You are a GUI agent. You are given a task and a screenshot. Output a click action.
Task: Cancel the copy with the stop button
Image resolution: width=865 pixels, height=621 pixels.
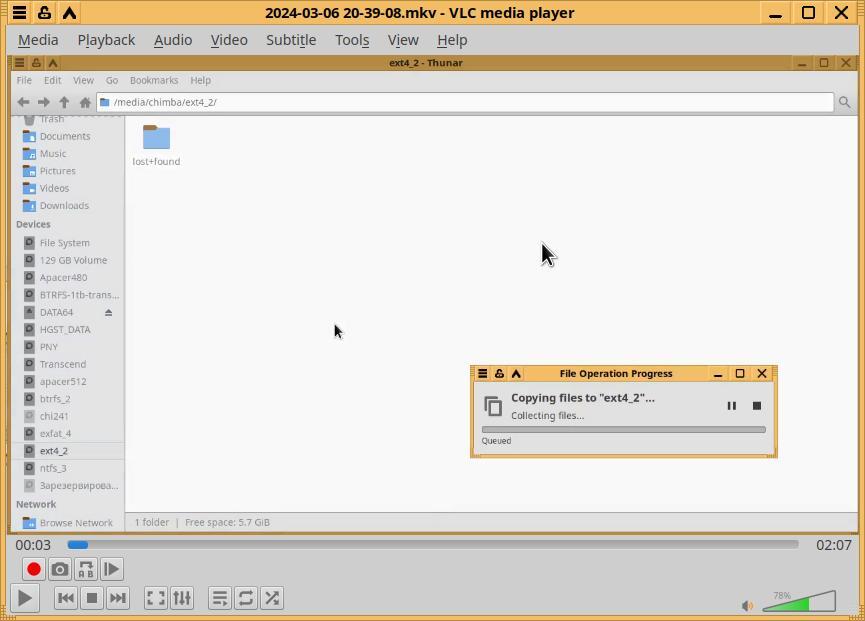(x=757, y=406)
